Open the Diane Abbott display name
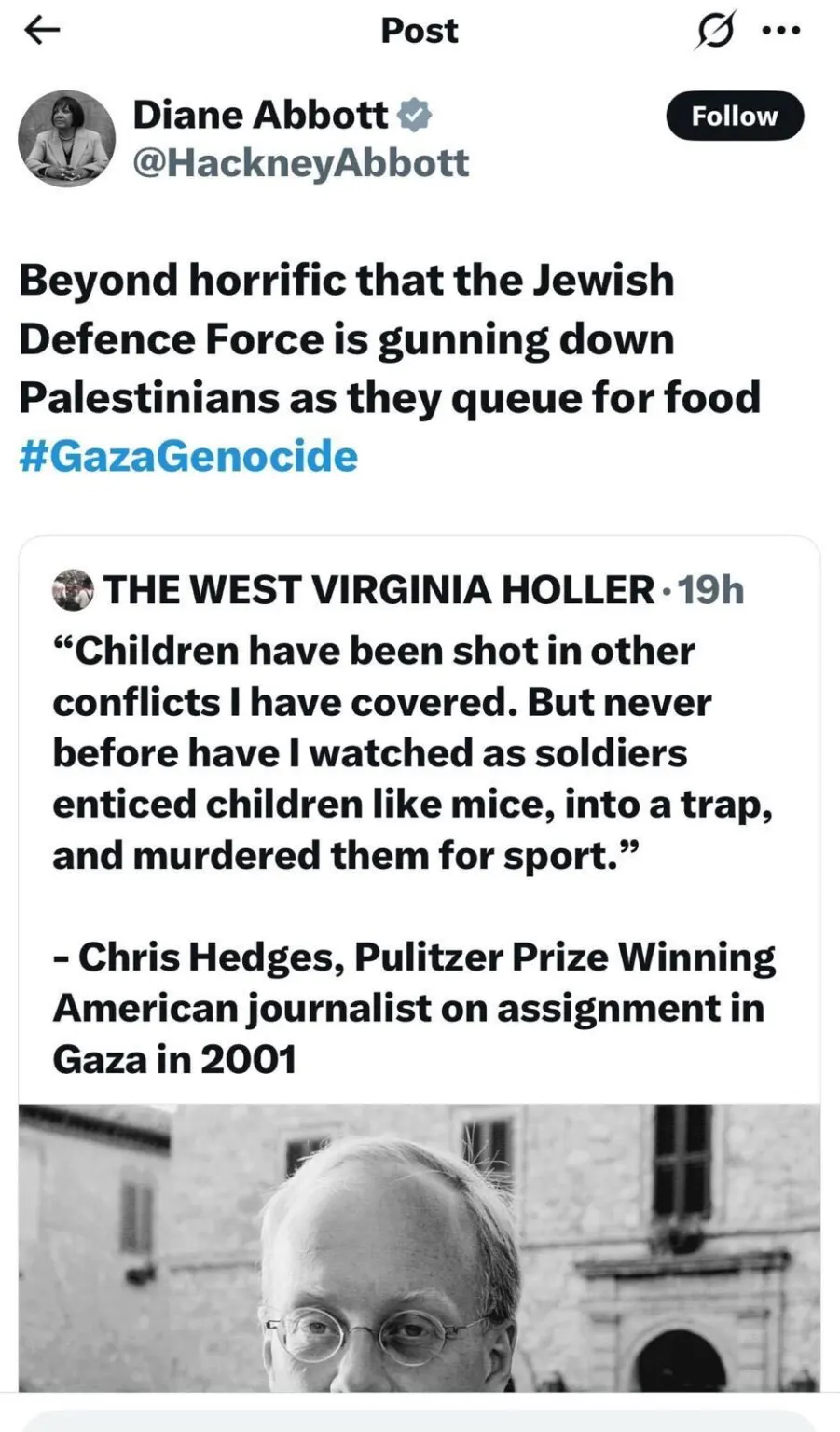840x1432 pixels. coord(260,115)
